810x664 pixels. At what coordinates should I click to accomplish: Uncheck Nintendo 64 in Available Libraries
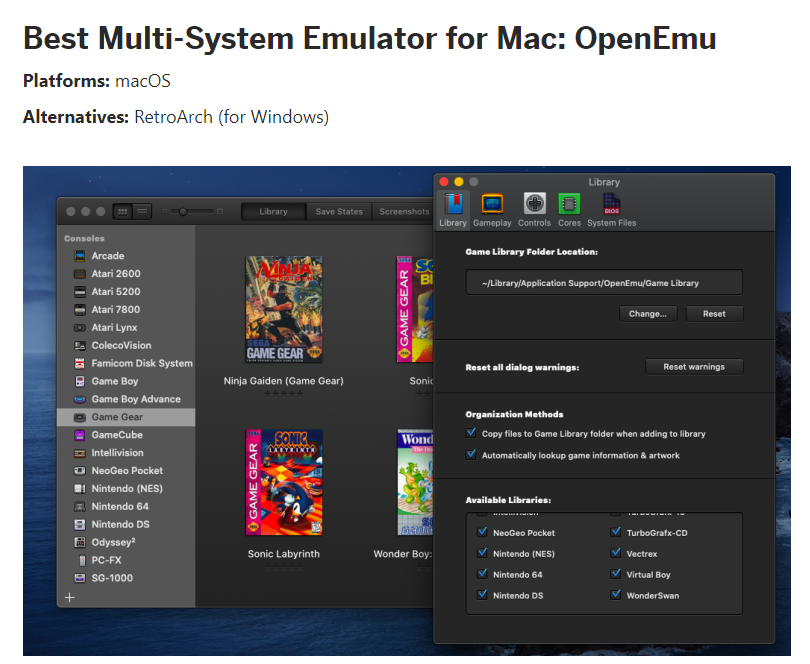click(482, 574)
